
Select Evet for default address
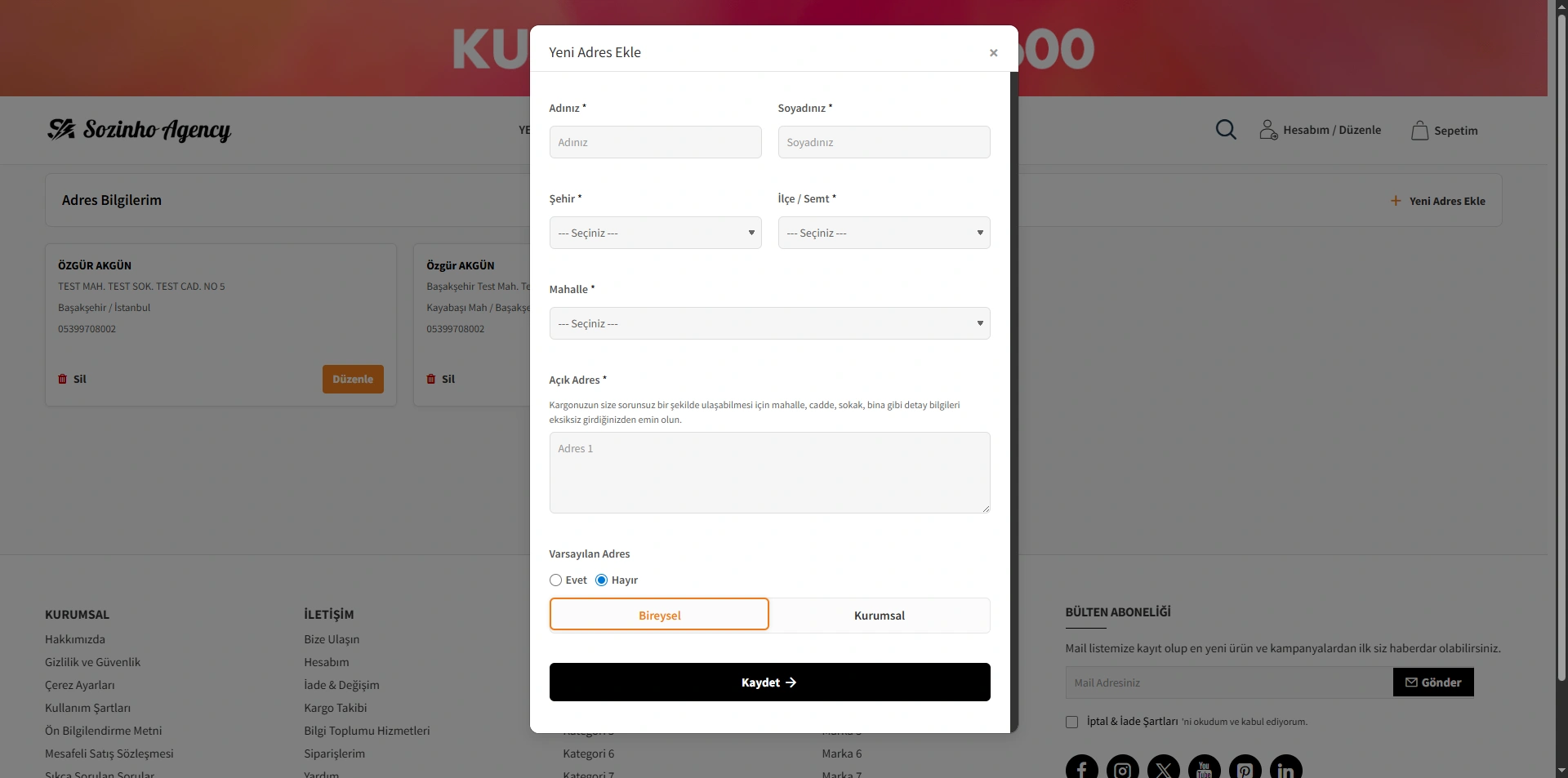(555, 580)
